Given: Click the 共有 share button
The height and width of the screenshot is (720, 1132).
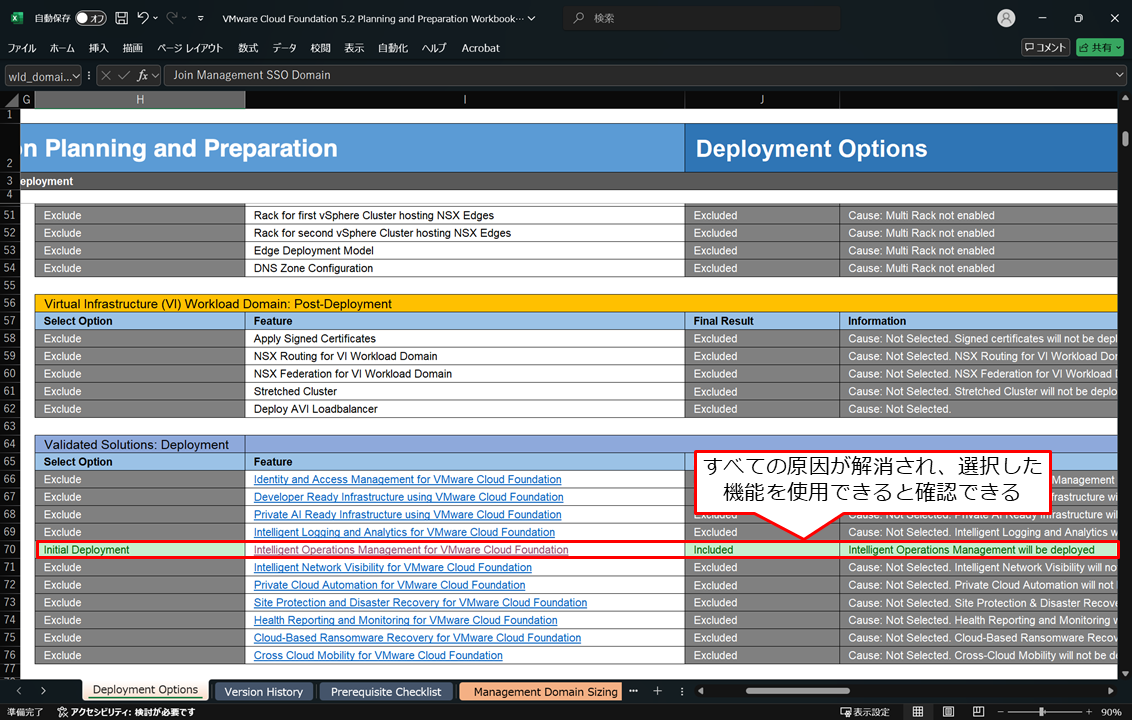Looking at the screenshot, I should click(x=1100, y=48).
